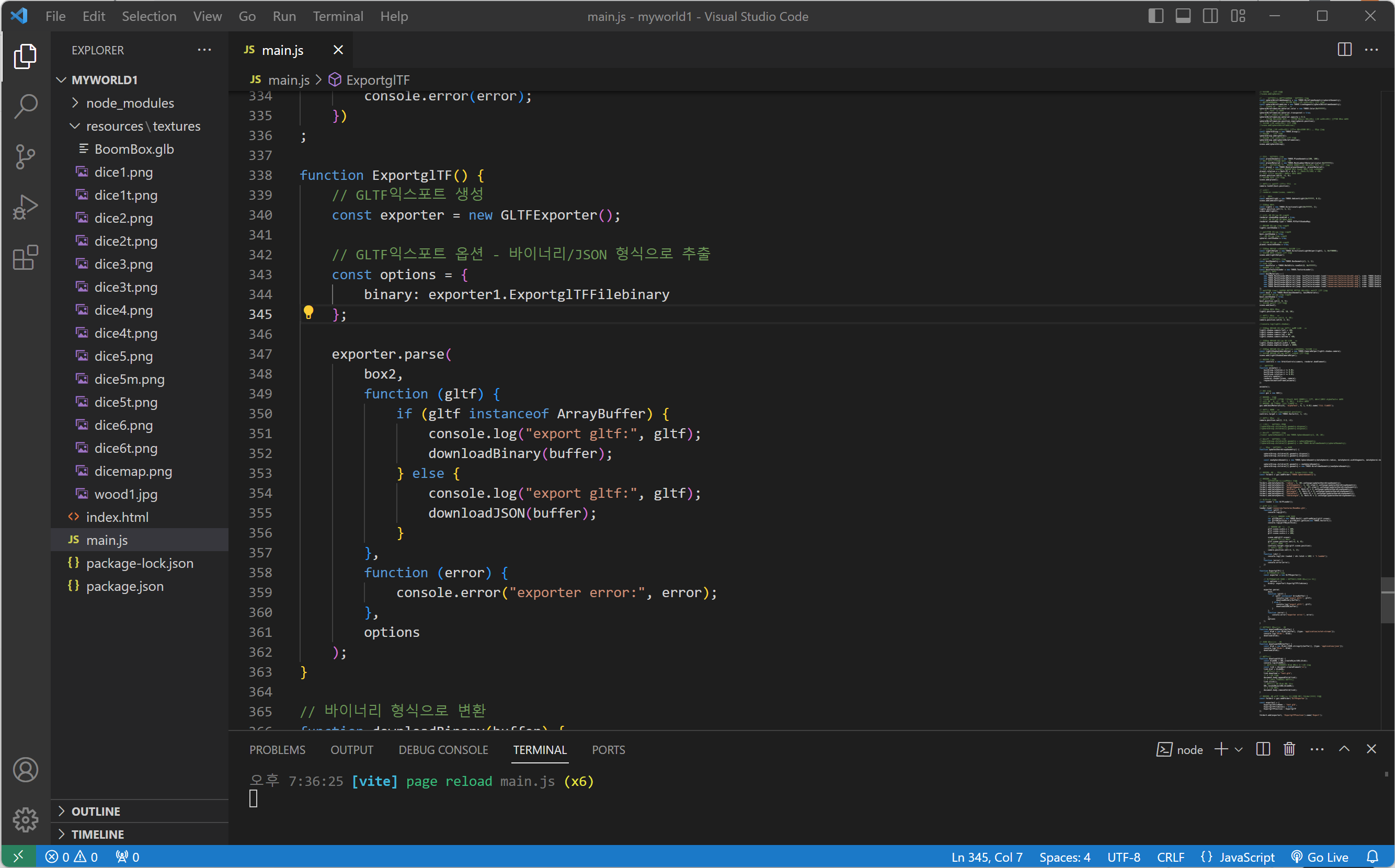Toggle the bottom panel layout button
This screenshot has width=1395, height=868.
(1183, 16)
